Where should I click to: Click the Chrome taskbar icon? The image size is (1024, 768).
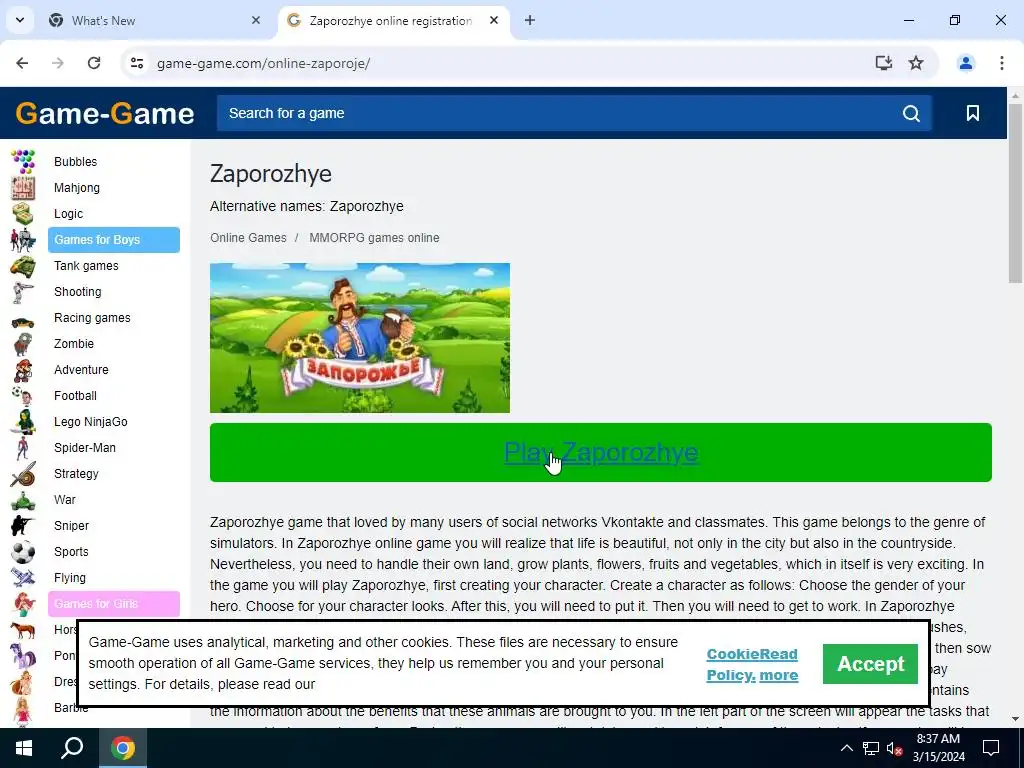tap(123, 748)
